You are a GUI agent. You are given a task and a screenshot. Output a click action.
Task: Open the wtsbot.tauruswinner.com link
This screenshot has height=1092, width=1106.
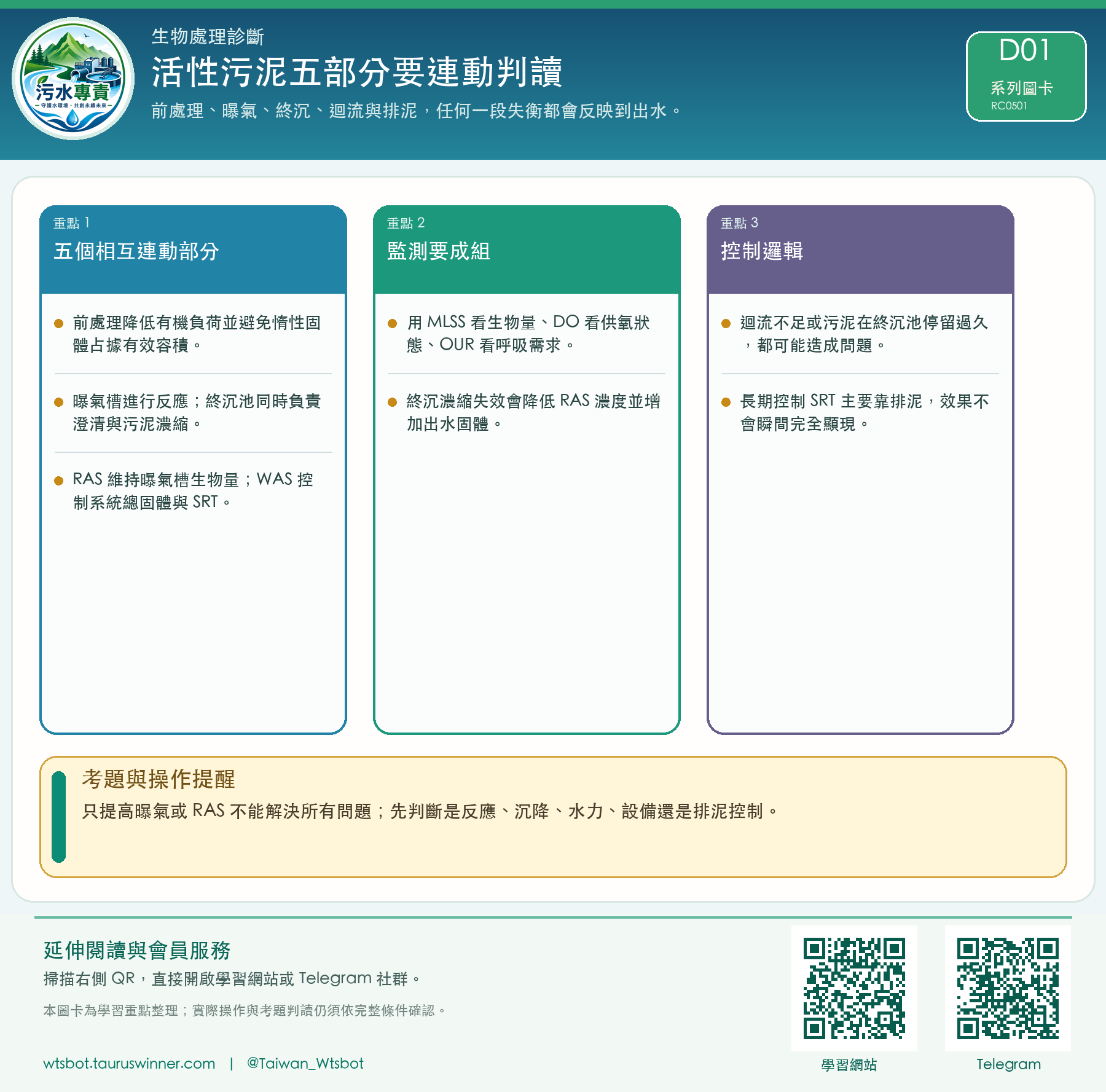coord(129,1063)
